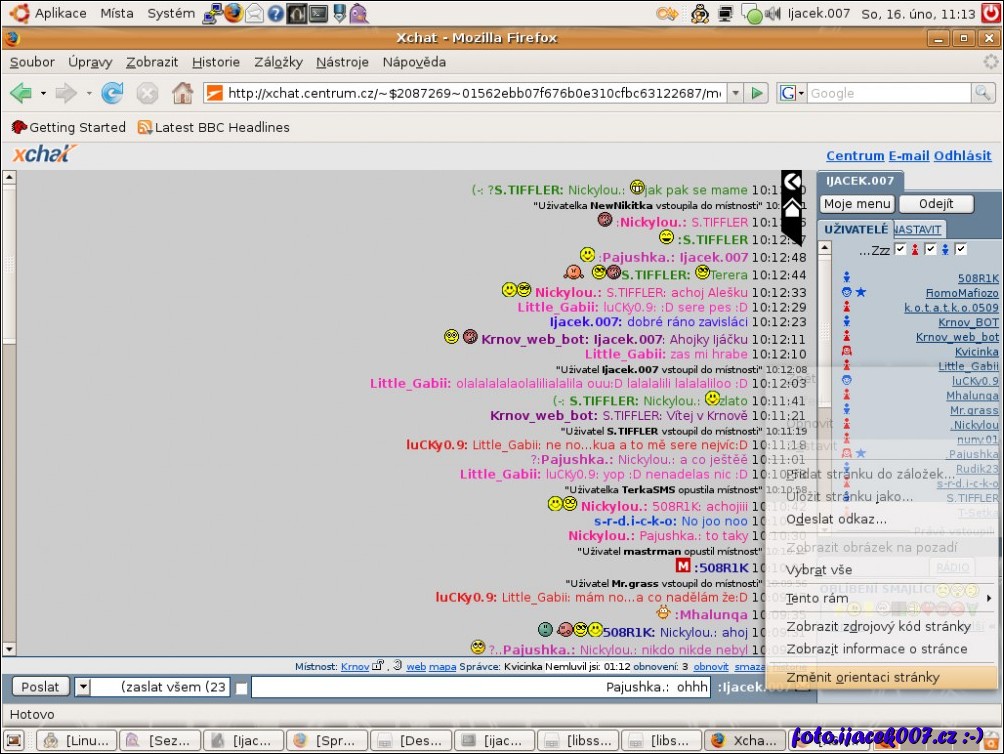
Task: Click the red shutdown icon in top panel
Action: [989, 13]
